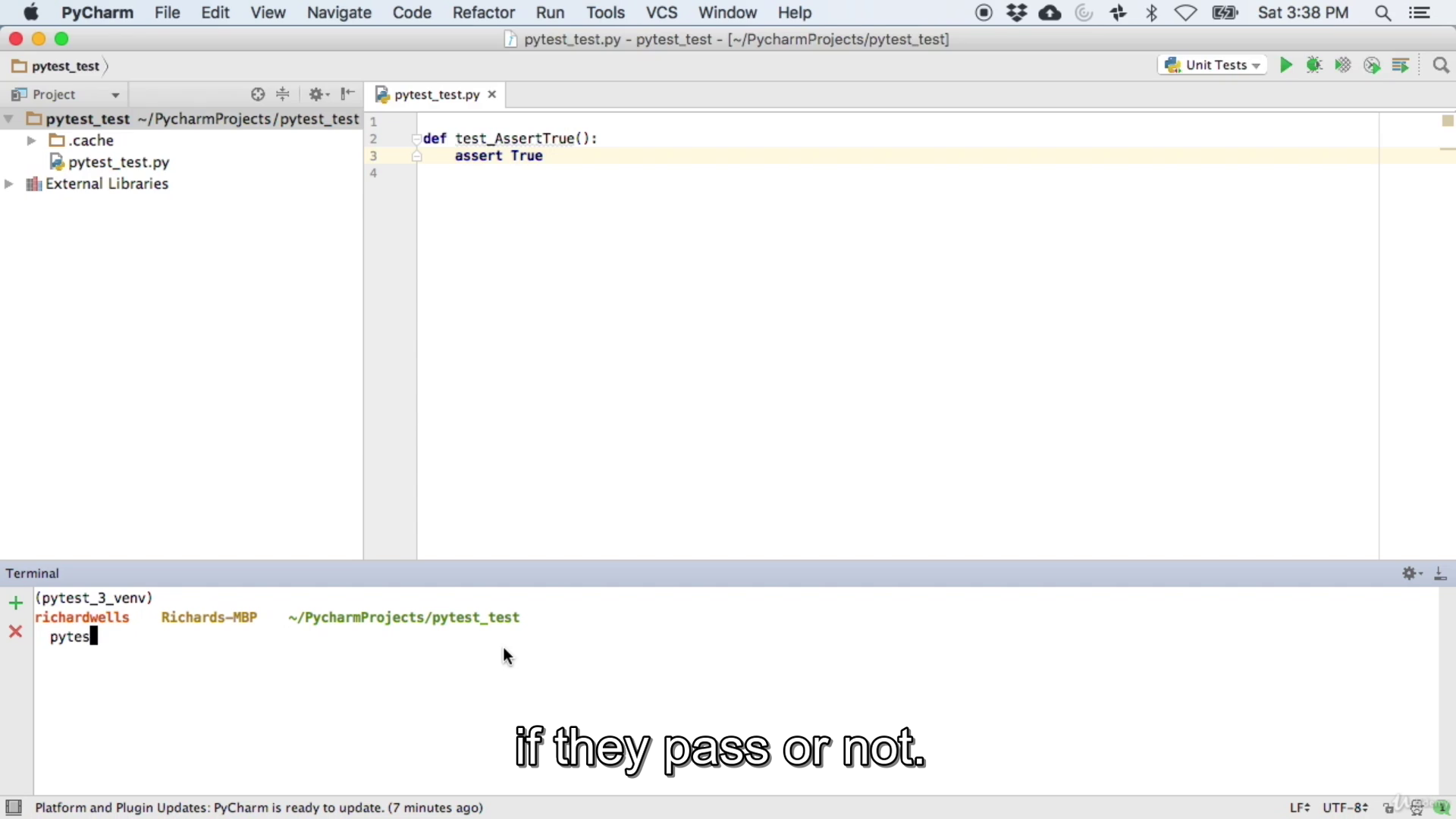Open the Refactor menu
This screenshot has height=819, width=1456.
[x=483, y=13]
